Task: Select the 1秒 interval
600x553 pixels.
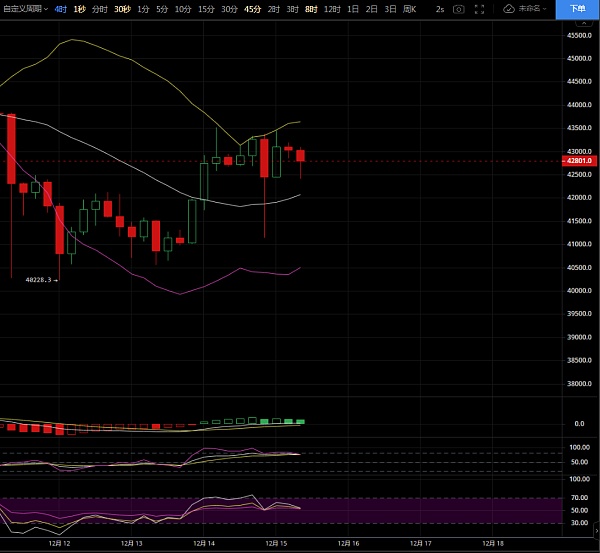Action: [79, 8]
